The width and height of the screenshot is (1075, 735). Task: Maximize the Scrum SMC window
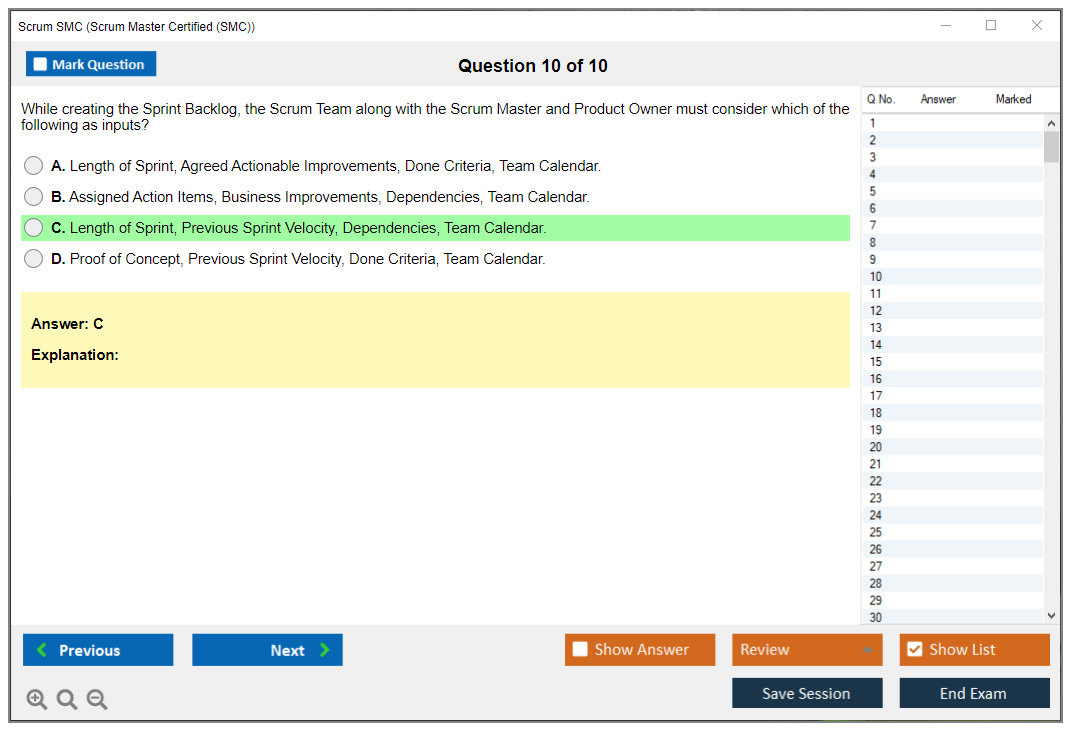991,26
